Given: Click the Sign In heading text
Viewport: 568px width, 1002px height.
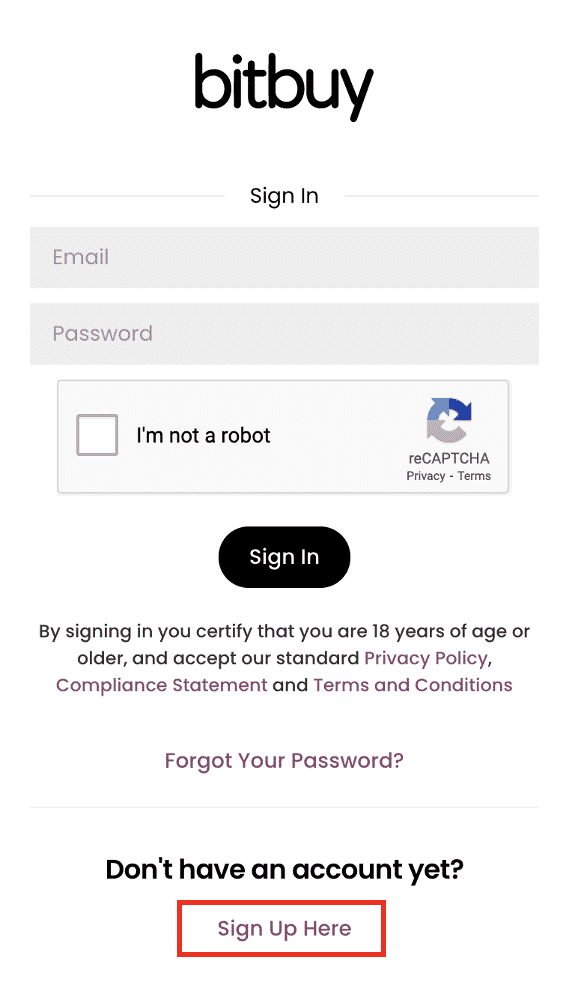Looking at the screenshot, I should coord(284,196).
